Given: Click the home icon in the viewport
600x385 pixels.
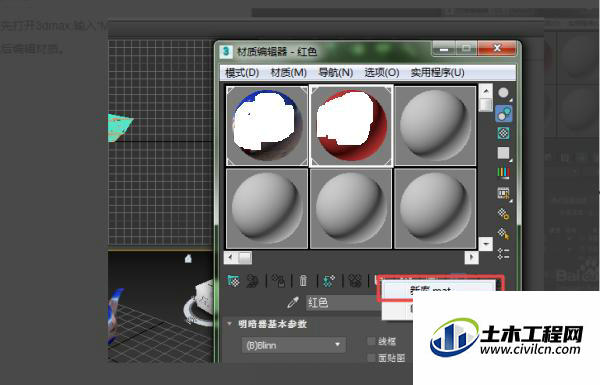Looking at the screenshot, I should point(188,259).
